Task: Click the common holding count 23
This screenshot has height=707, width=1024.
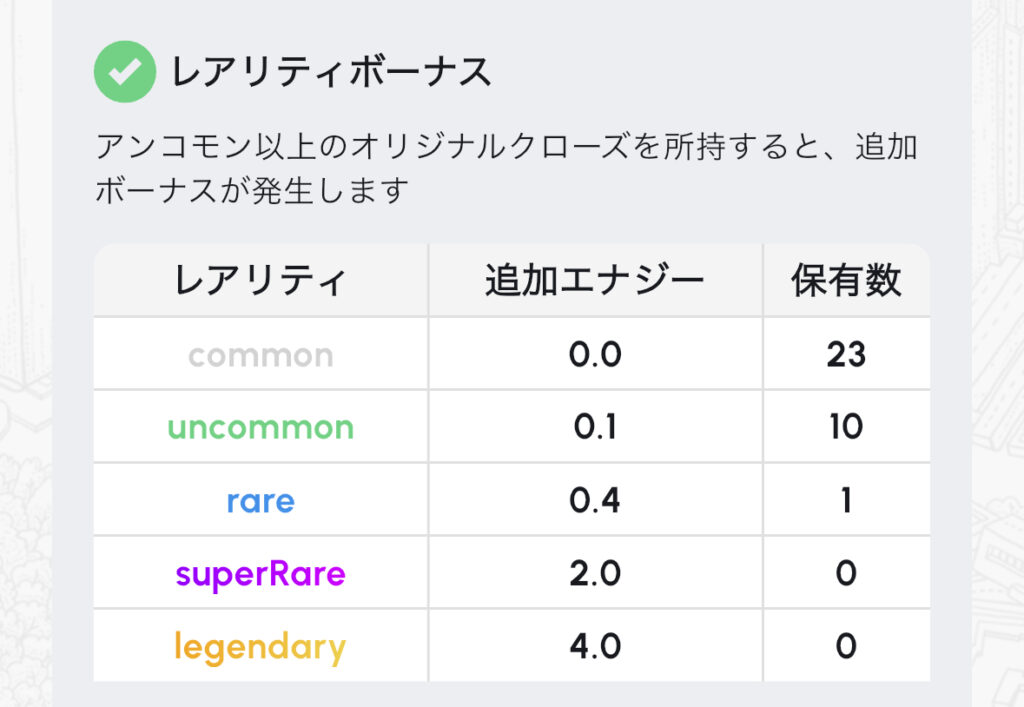Action: 846,355
